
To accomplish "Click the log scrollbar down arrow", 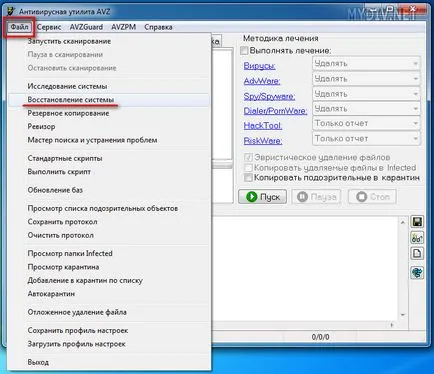I will (403, 315).
